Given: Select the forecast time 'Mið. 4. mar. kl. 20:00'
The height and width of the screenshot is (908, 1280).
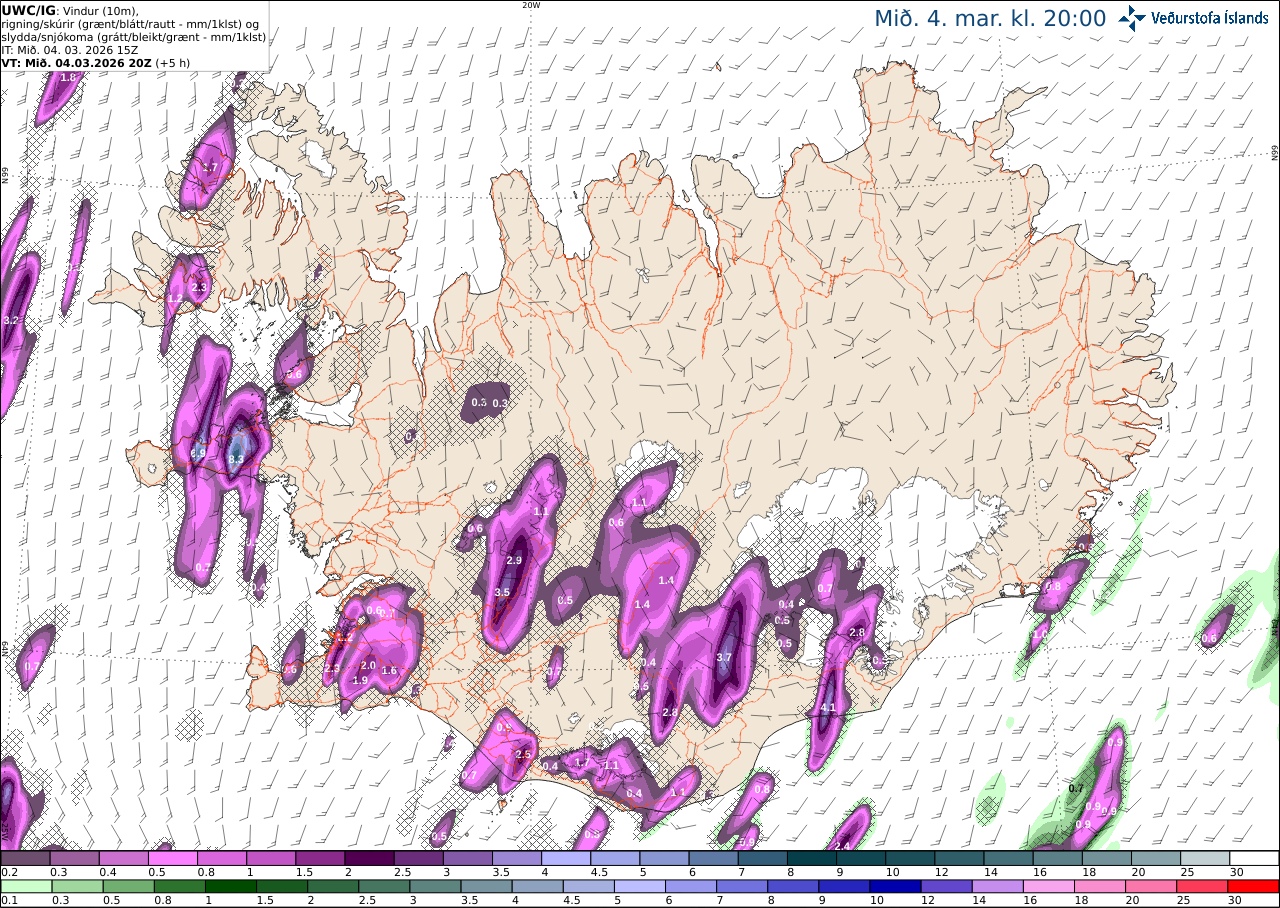Looking at the screenshot, I should pyautogui.click(x=990, y=18).
